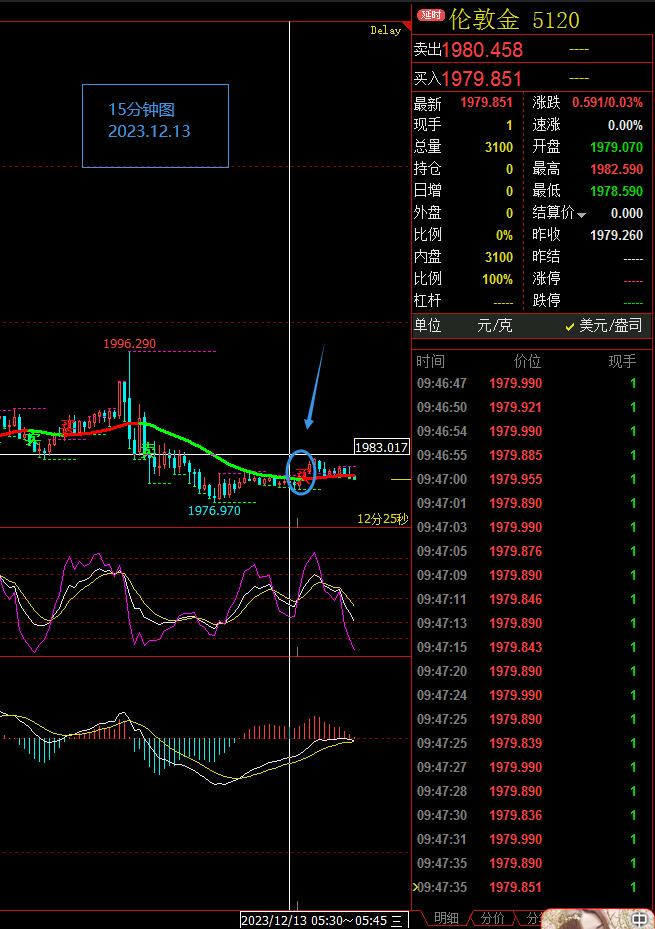
Task: Click the 现手 column header
Action: click(622, 361)
